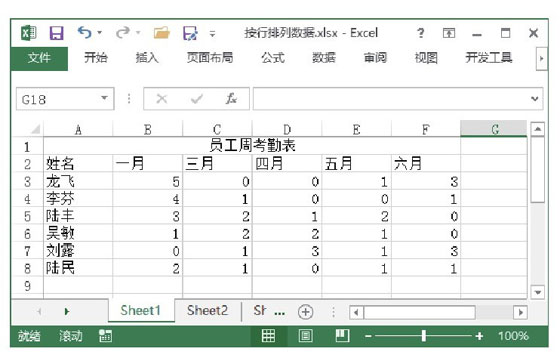This screenshot has width=560, height=361.
Task: Save the workbook with the floppy icon
Action: click(56, 33)
